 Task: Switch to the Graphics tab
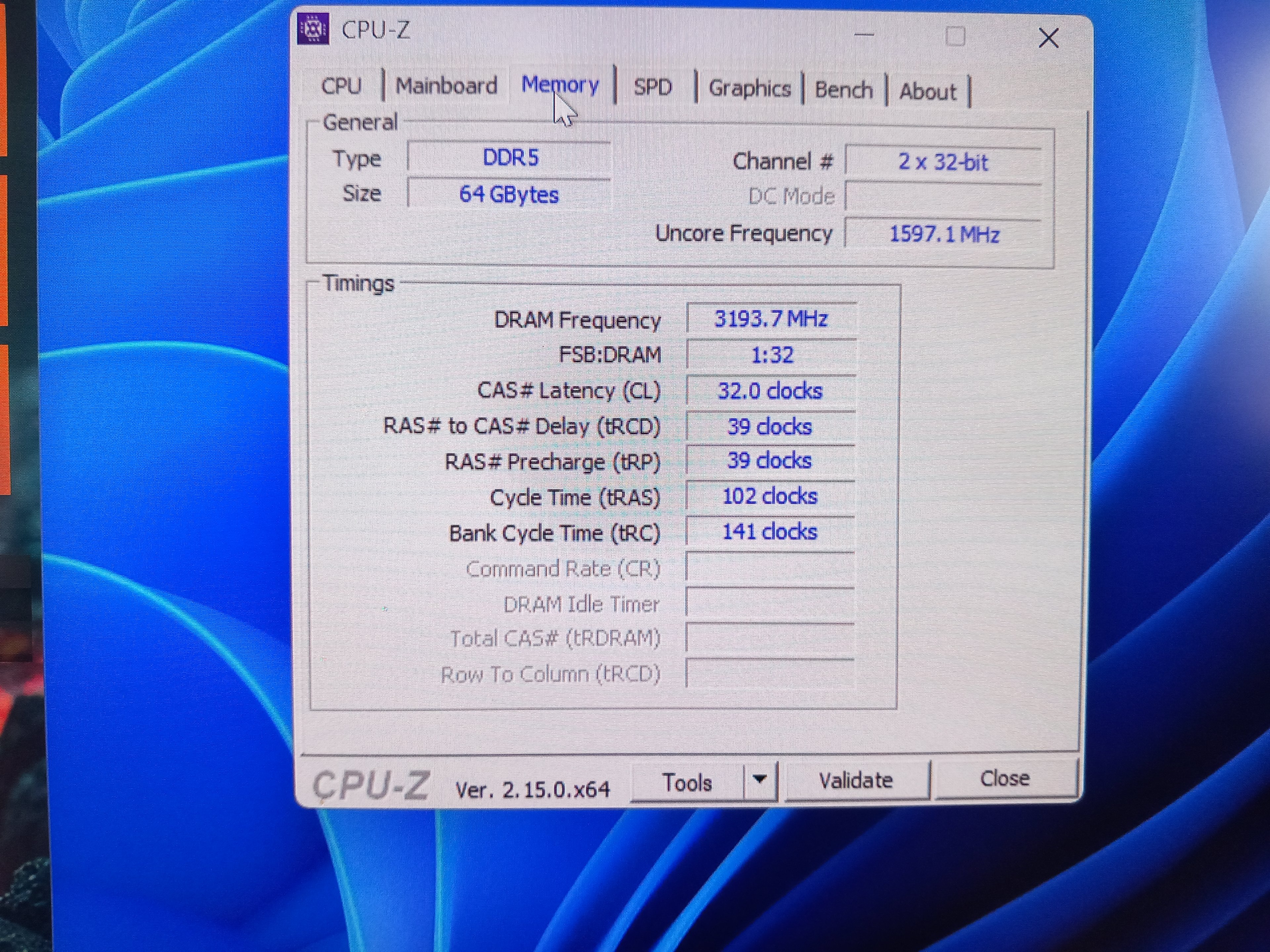[749, 88]
